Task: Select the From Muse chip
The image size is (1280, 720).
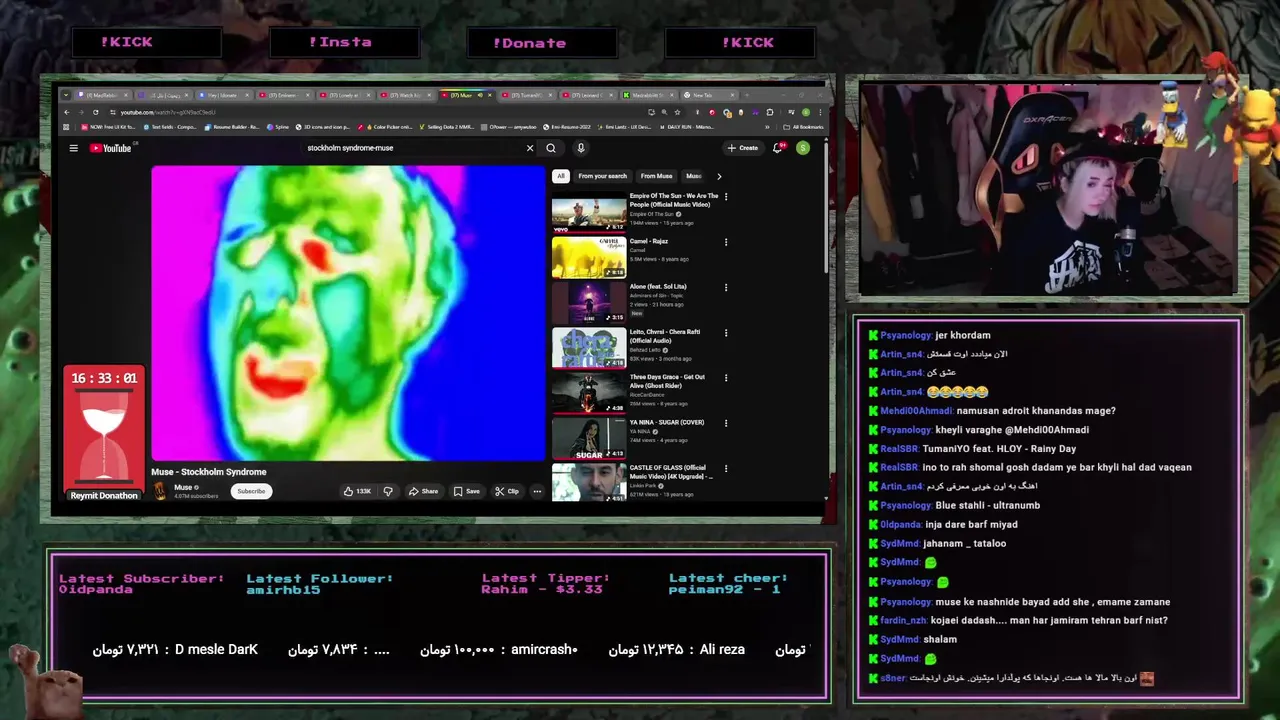Action: point(657,176)
